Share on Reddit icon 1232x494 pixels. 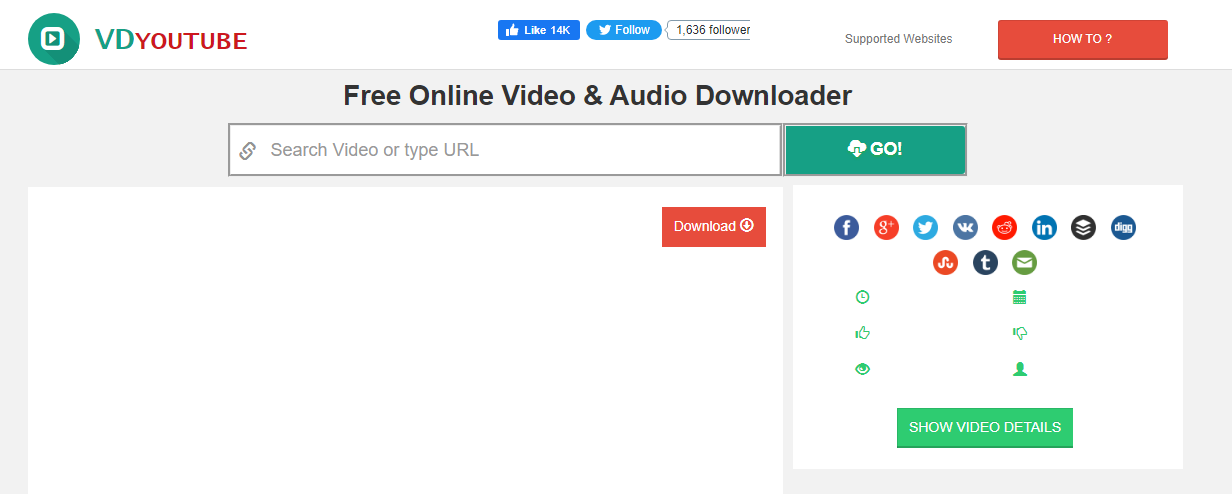1004,228
